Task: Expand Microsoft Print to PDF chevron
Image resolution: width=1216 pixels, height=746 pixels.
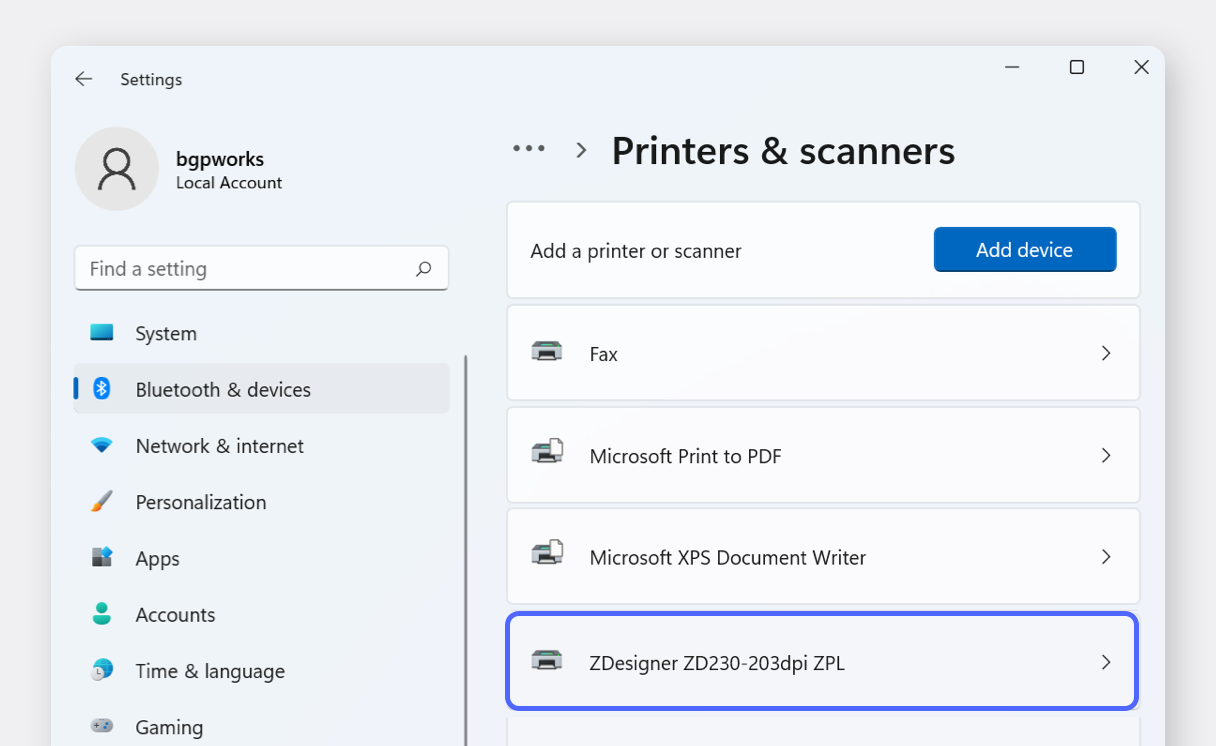Action: [1106, 455]
